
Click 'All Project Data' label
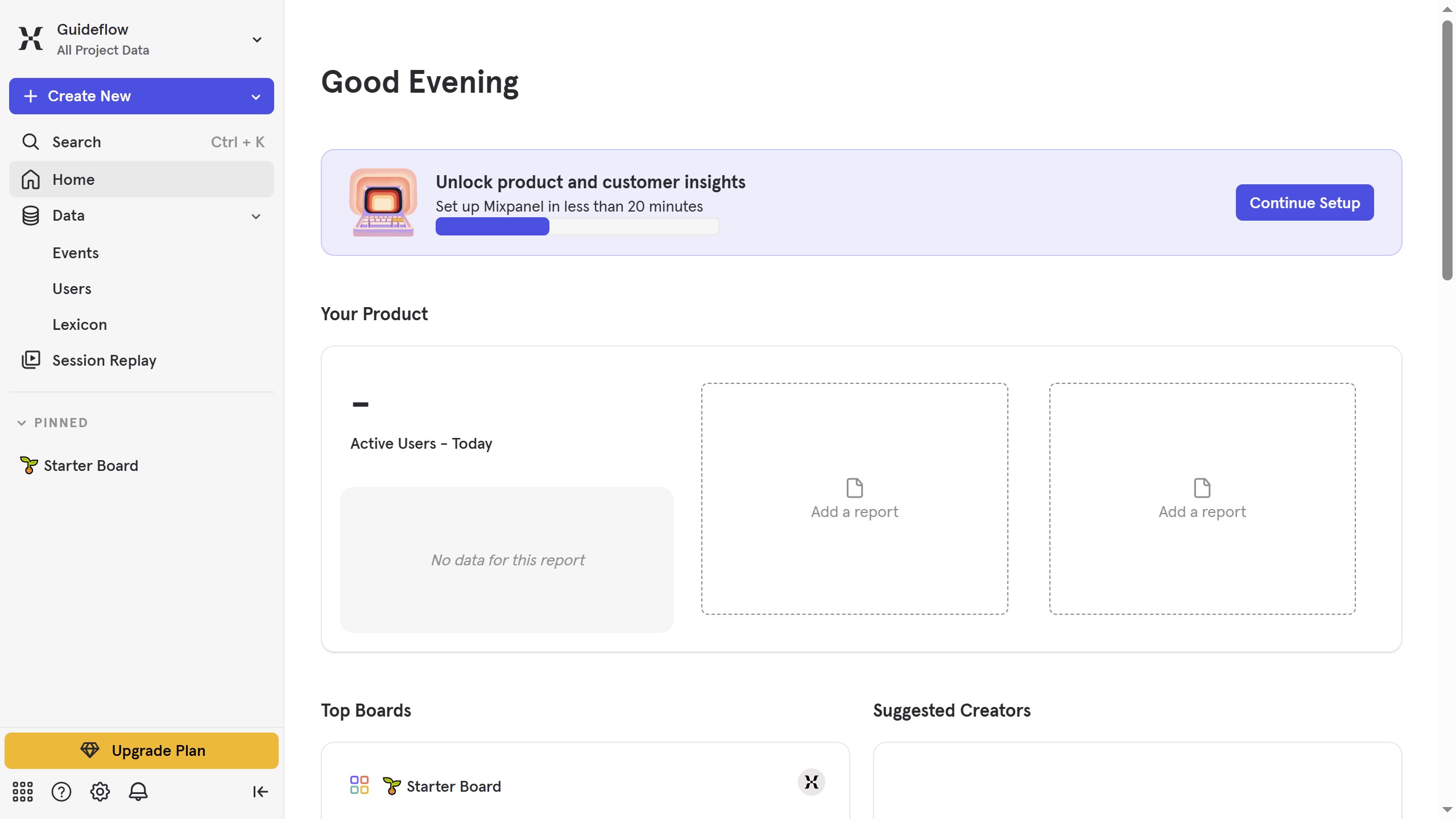103,50
